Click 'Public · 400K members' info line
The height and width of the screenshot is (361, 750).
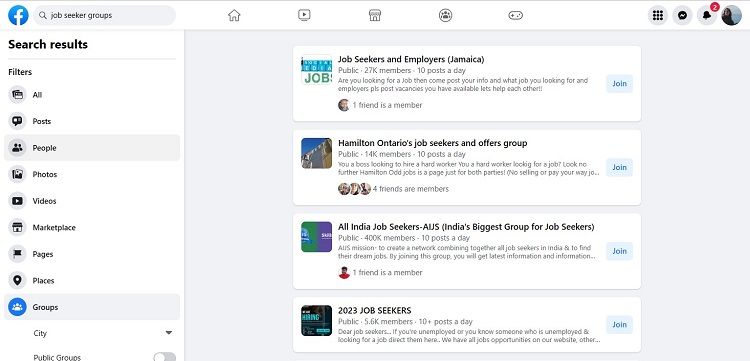[404, 238]
